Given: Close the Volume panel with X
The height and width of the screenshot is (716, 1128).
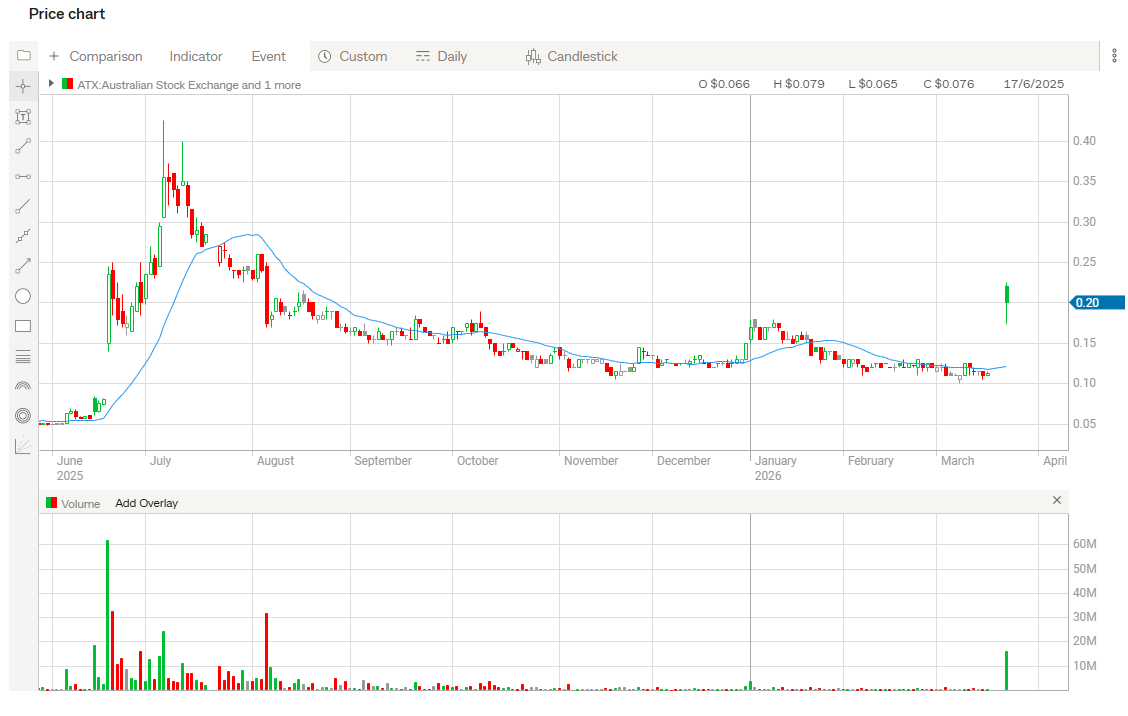Looking at the screenshot, I should [1057, 500].
